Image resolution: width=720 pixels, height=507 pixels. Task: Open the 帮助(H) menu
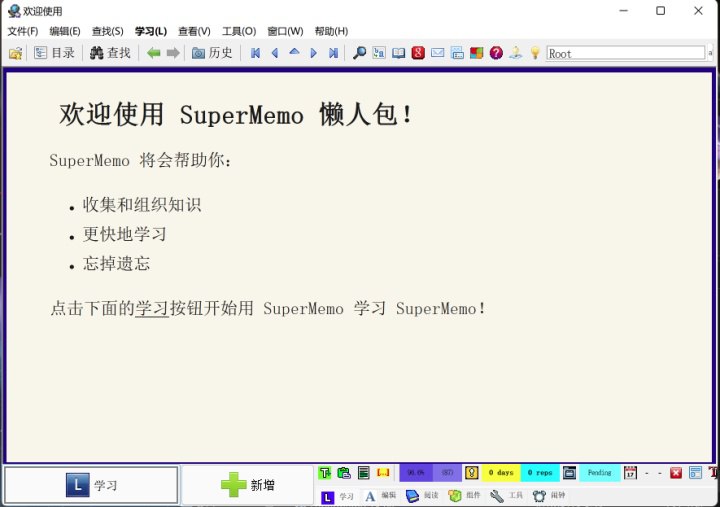(331, 31)
